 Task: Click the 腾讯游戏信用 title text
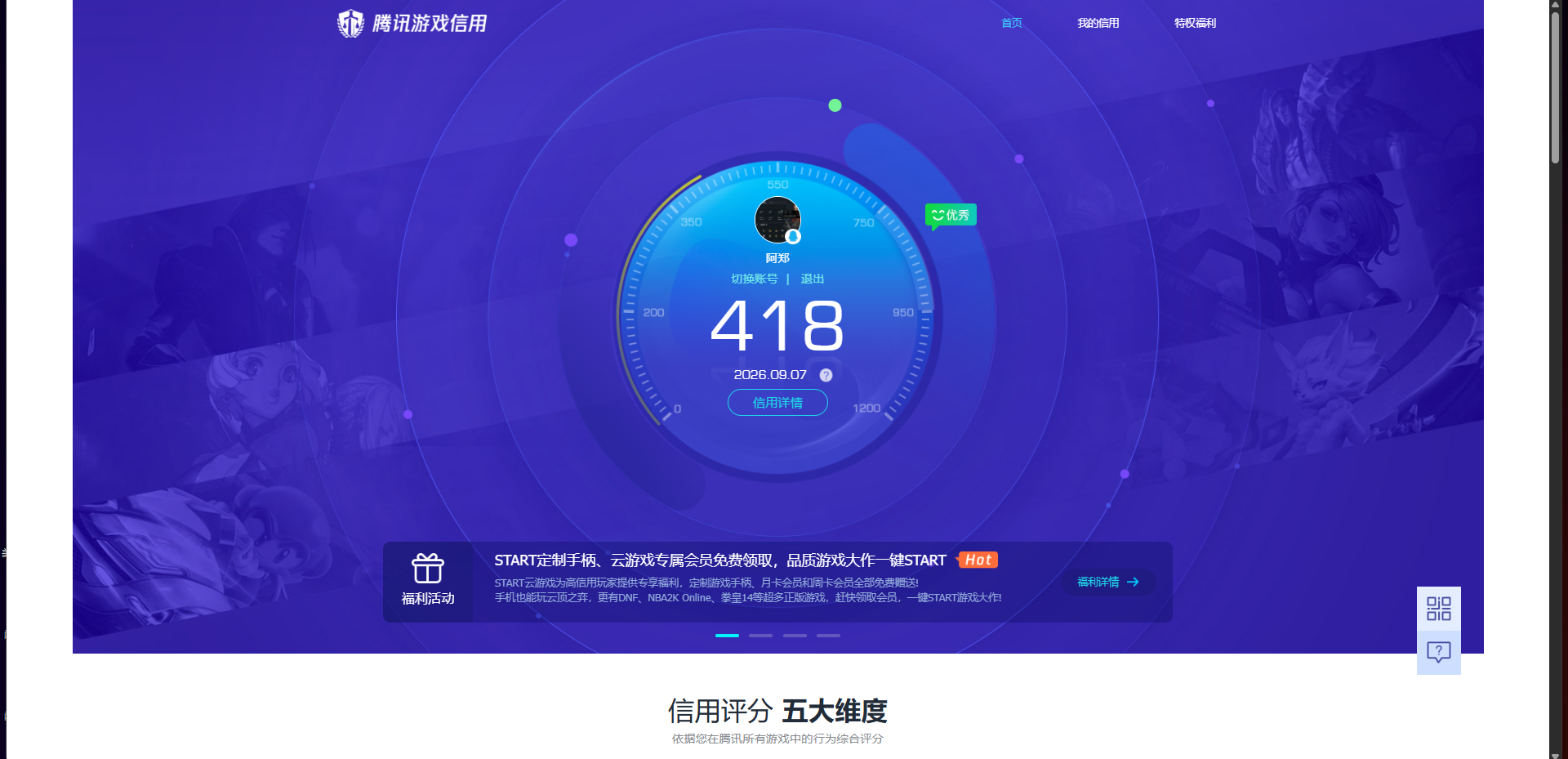click(x=430, y=23)
